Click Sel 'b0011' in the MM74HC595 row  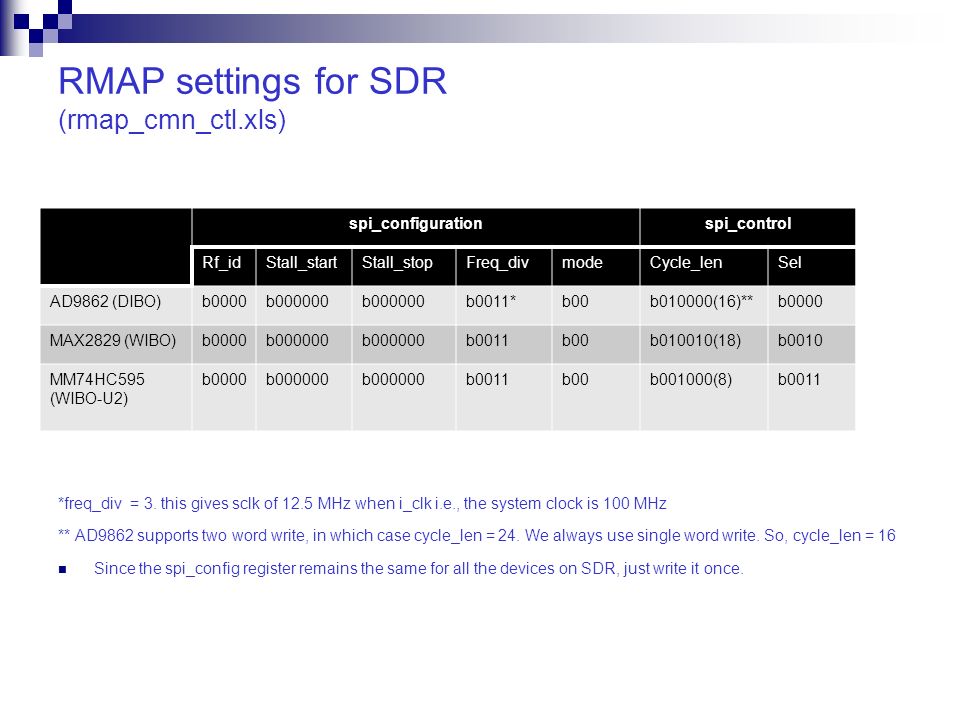799,380
